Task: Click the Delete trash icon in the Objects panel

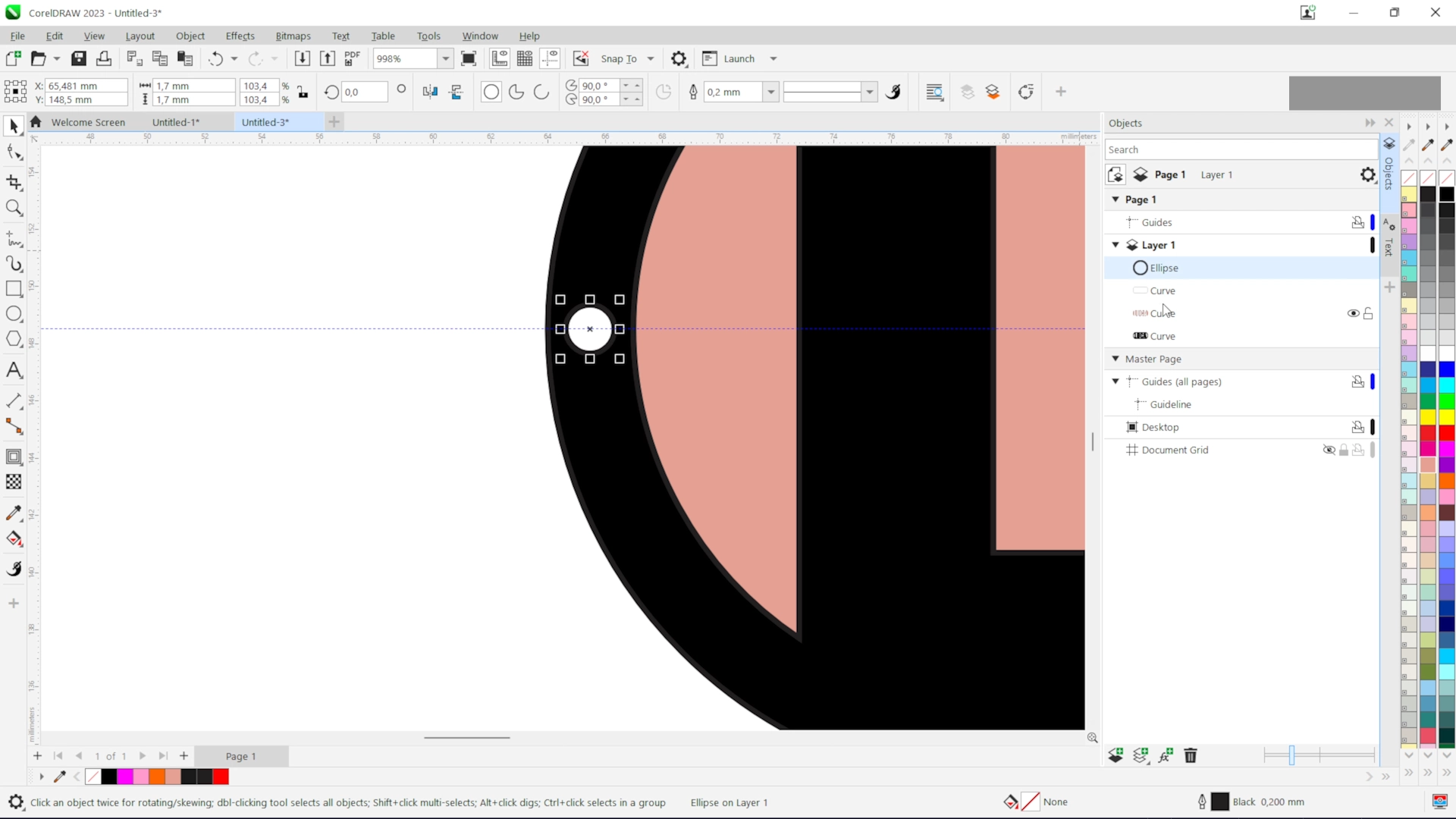Action: 1191,755
